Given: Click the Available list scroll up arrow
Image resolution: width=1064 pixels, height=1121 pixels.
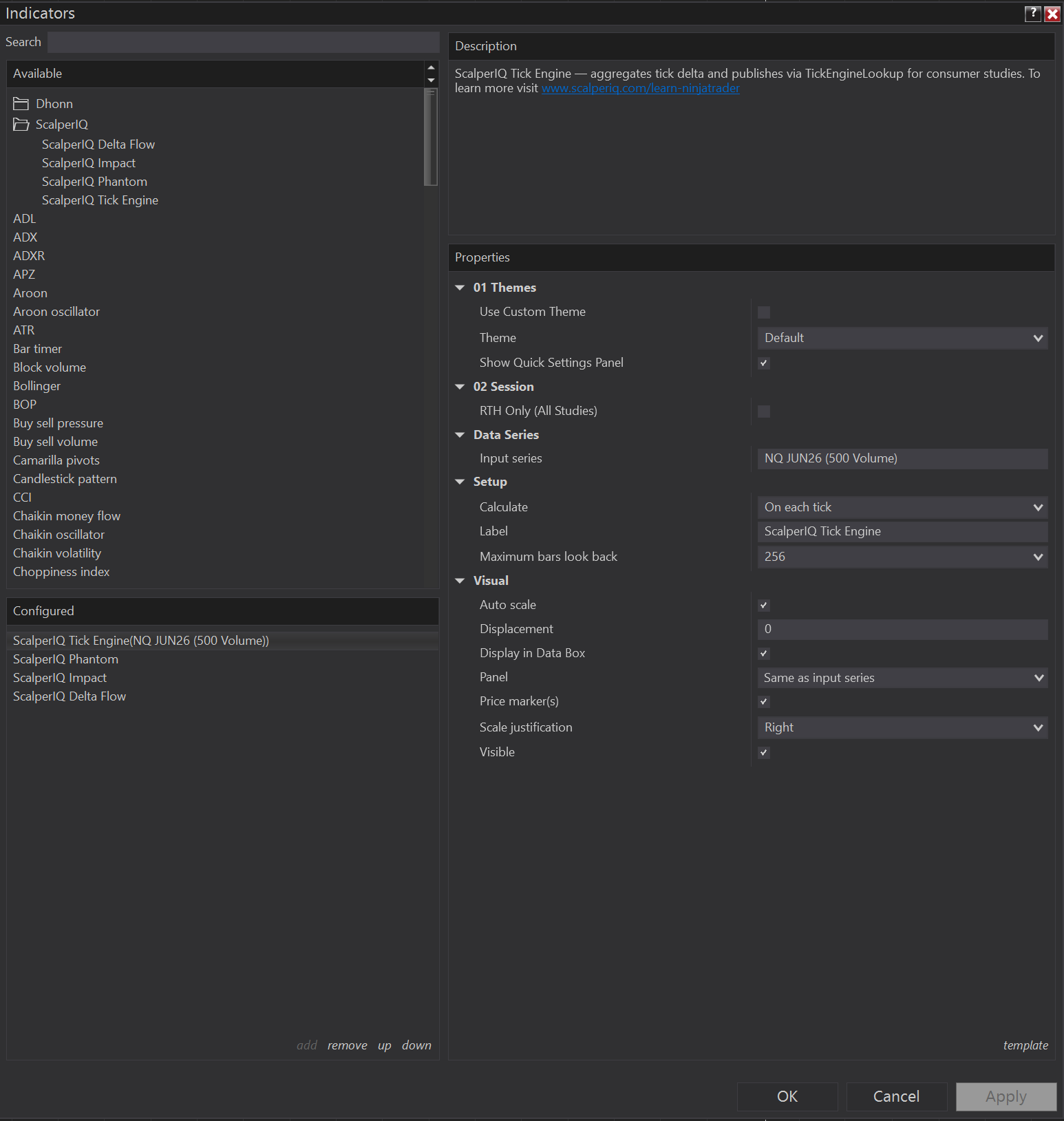Looking at the screenshot, I should tap(431, 67).
